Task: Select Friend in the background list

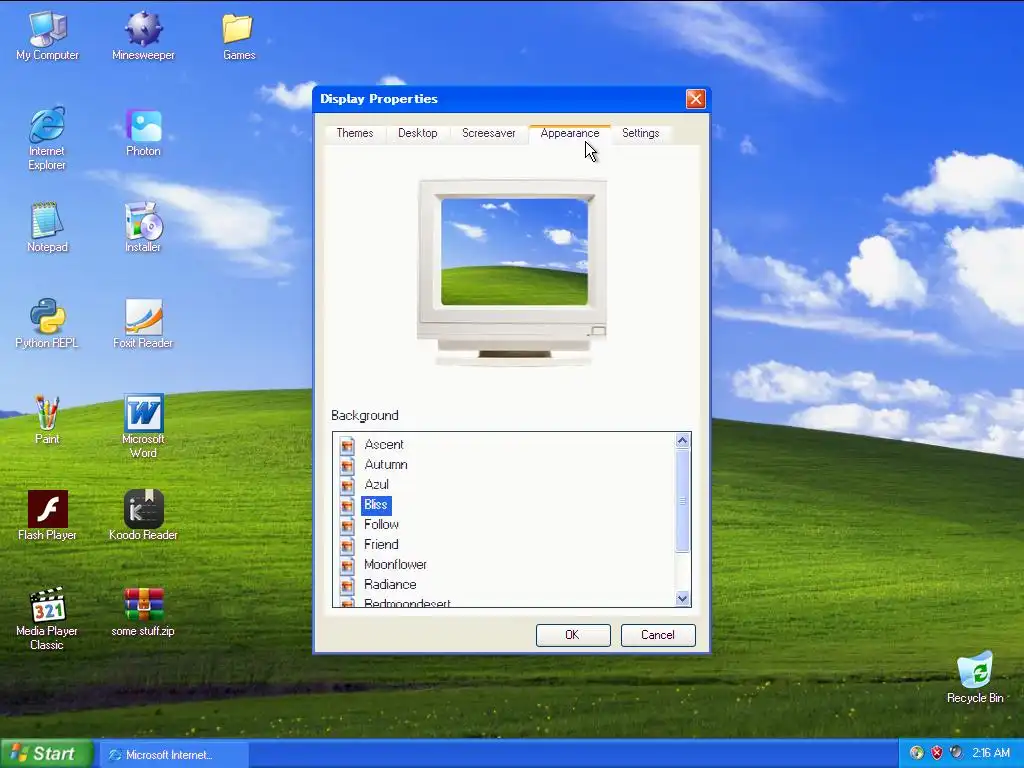Action: pos(381,545)
